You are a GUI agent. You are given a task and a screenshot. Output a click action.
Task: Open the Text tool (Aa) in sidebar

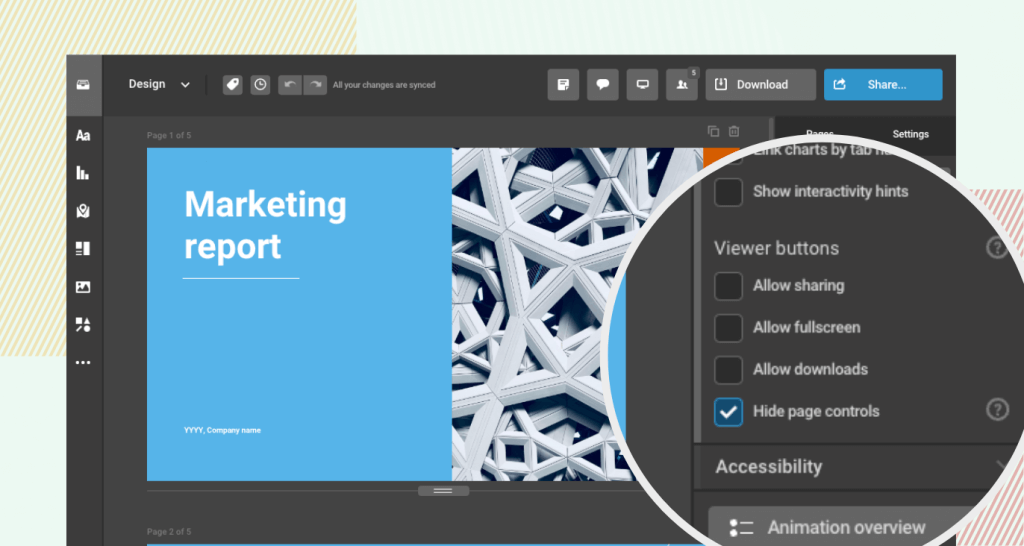(x=83, y=135)
